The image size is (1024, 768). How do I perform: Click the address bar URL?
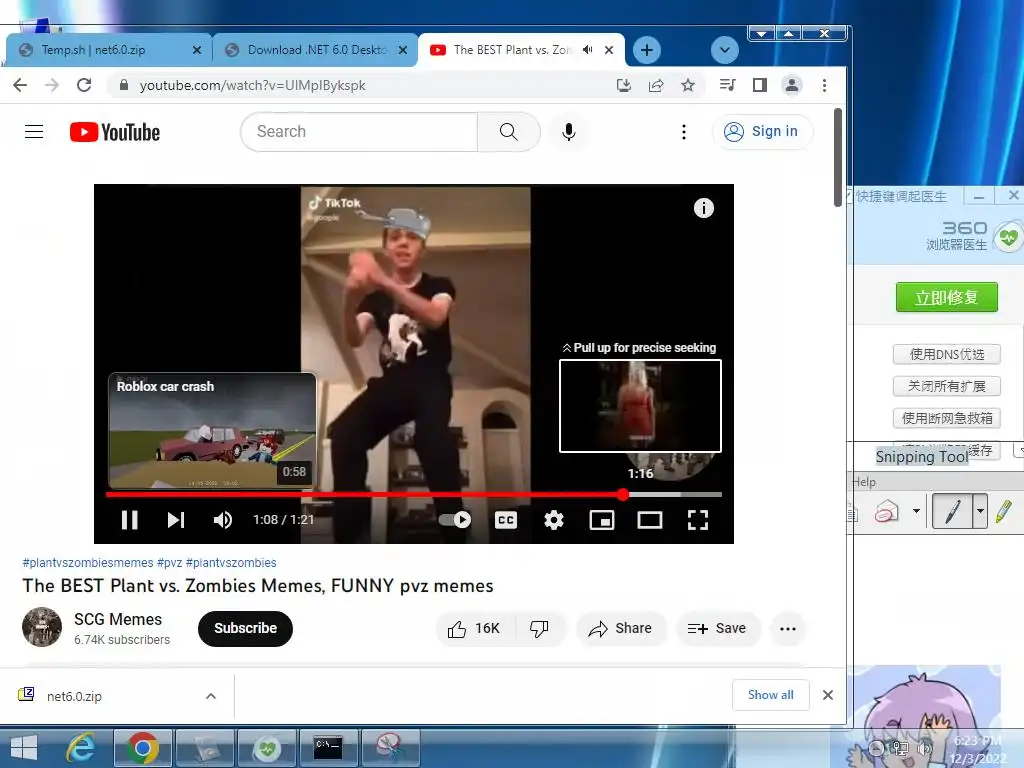click(252, 86)
